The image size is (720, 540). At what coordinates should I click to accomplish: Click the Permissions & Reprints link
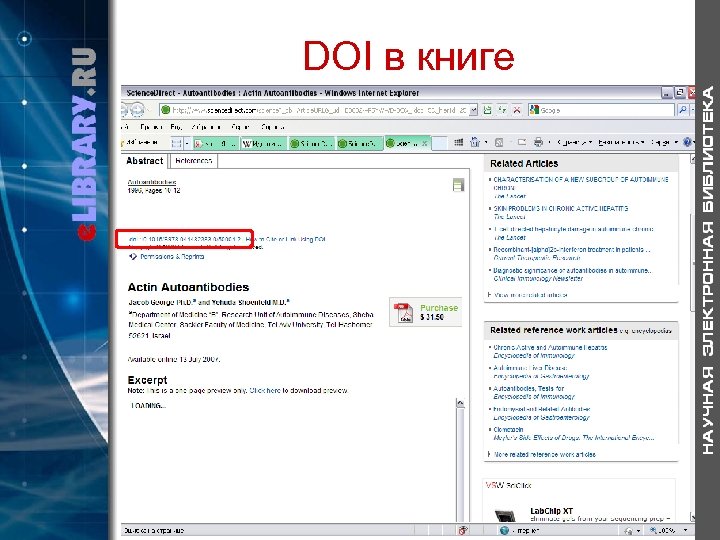(172, 257)
